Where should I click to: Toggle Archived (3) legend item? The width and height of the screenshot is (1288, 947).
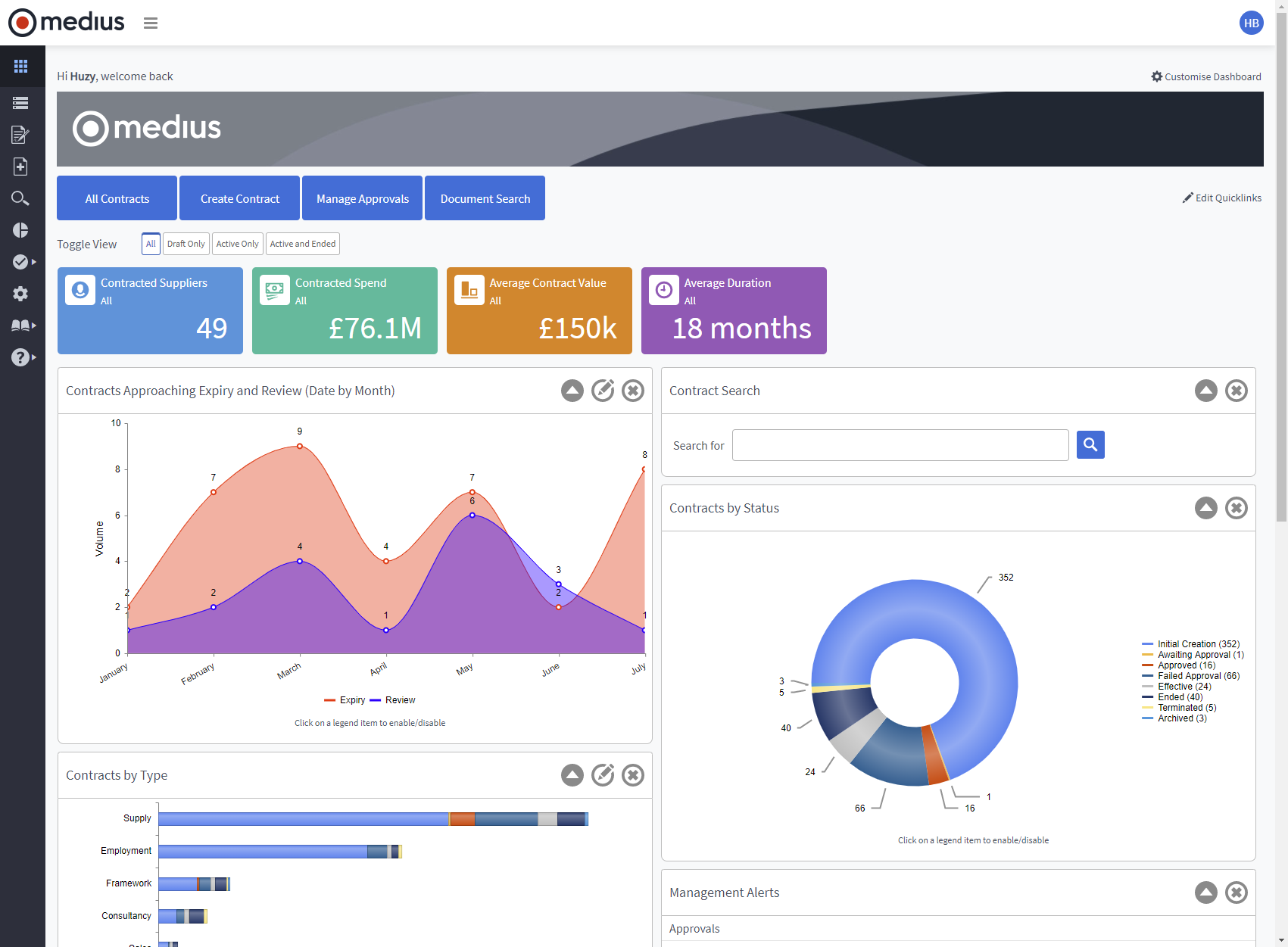pyautogui.click(x=1175, y=718)
